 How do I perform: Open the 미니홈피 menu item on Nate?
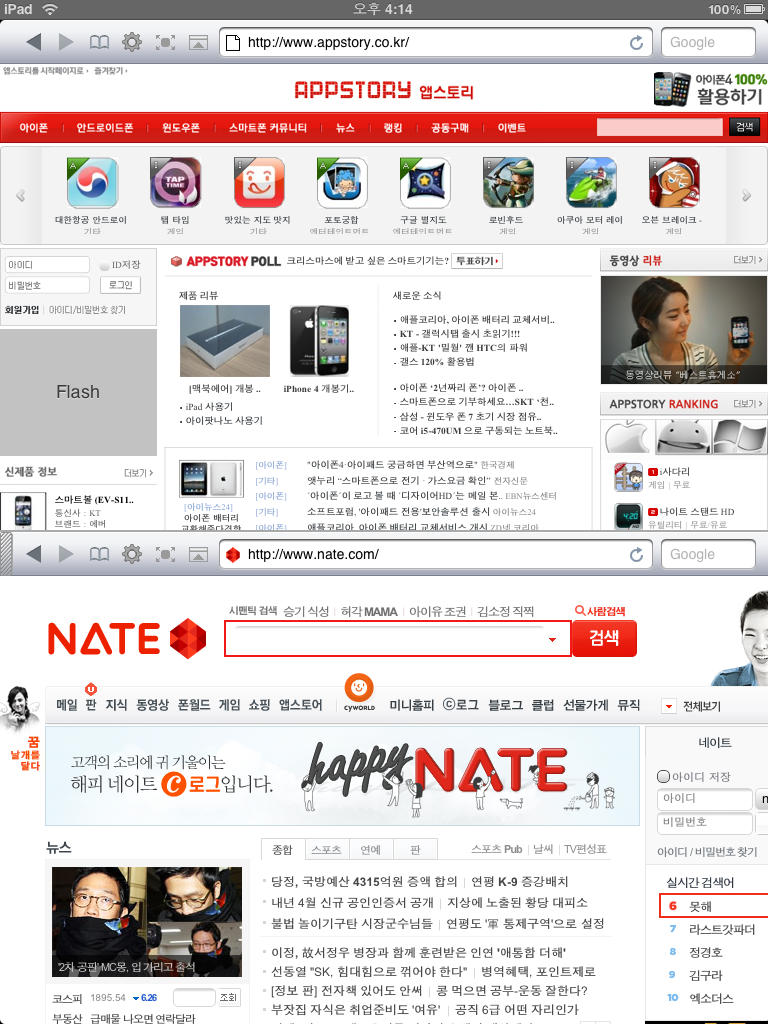(x=411, y=705)
